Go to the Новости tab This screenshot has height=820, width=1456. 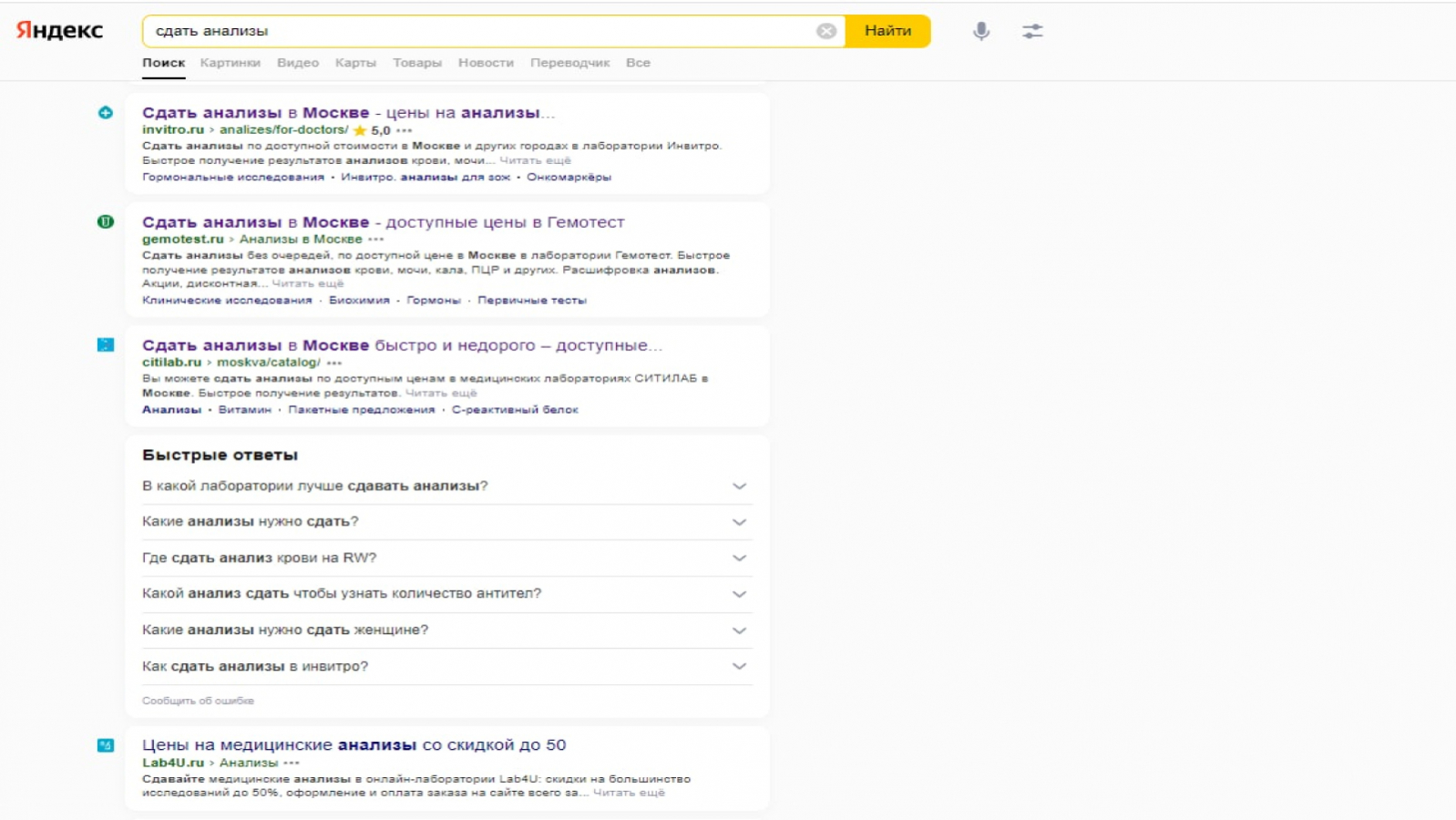pyautogui.click(x=486, y=63)
